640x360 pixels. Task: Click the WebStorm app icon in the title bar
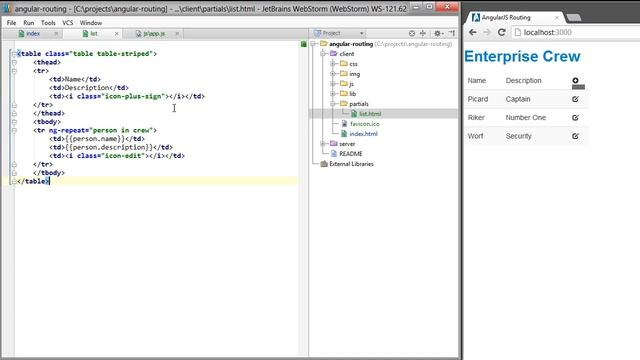[7, 8]
